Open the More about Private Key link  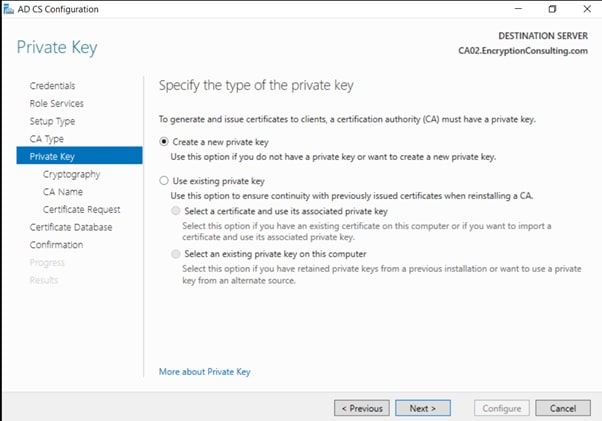pyautogui.click(x=204, y=372)
